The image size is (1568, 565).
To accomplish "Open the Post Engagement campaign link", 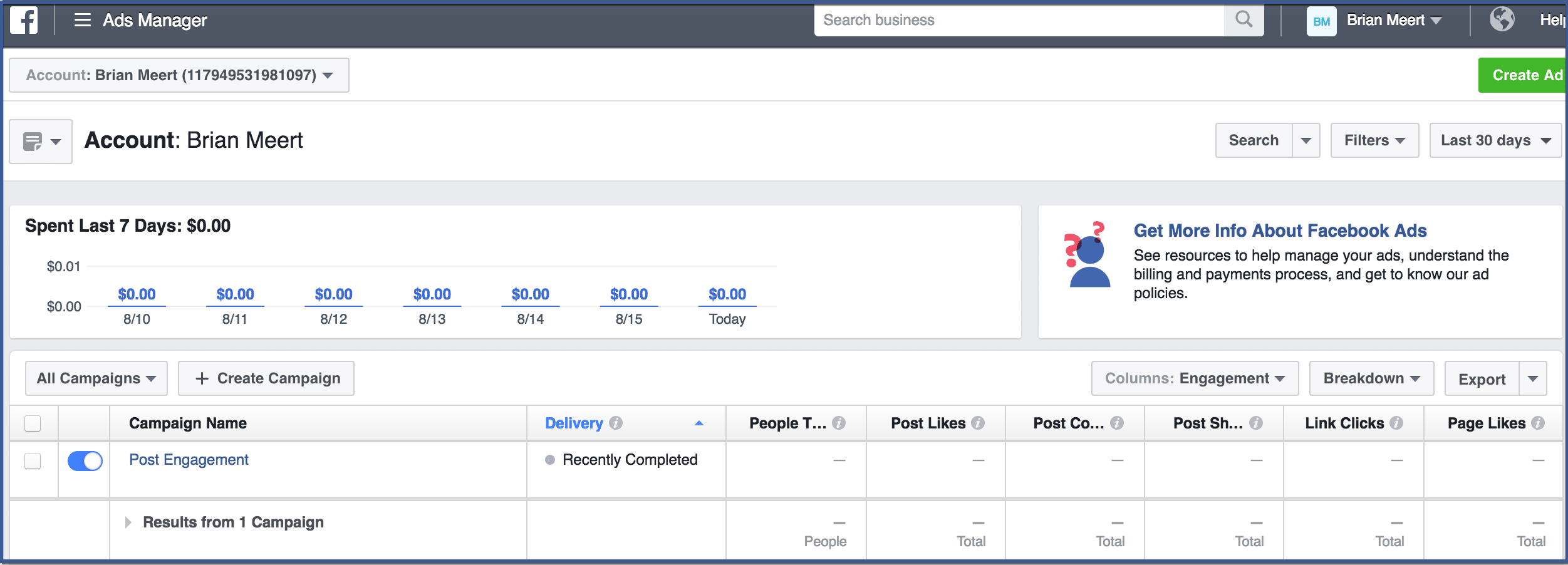I will pyautogui.click(x=189, y=460).
